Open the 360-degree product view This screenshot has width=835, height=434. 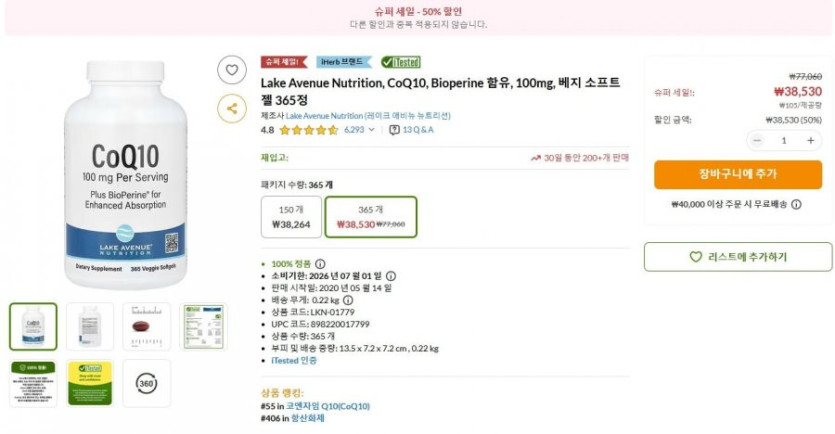click(147, 383)
